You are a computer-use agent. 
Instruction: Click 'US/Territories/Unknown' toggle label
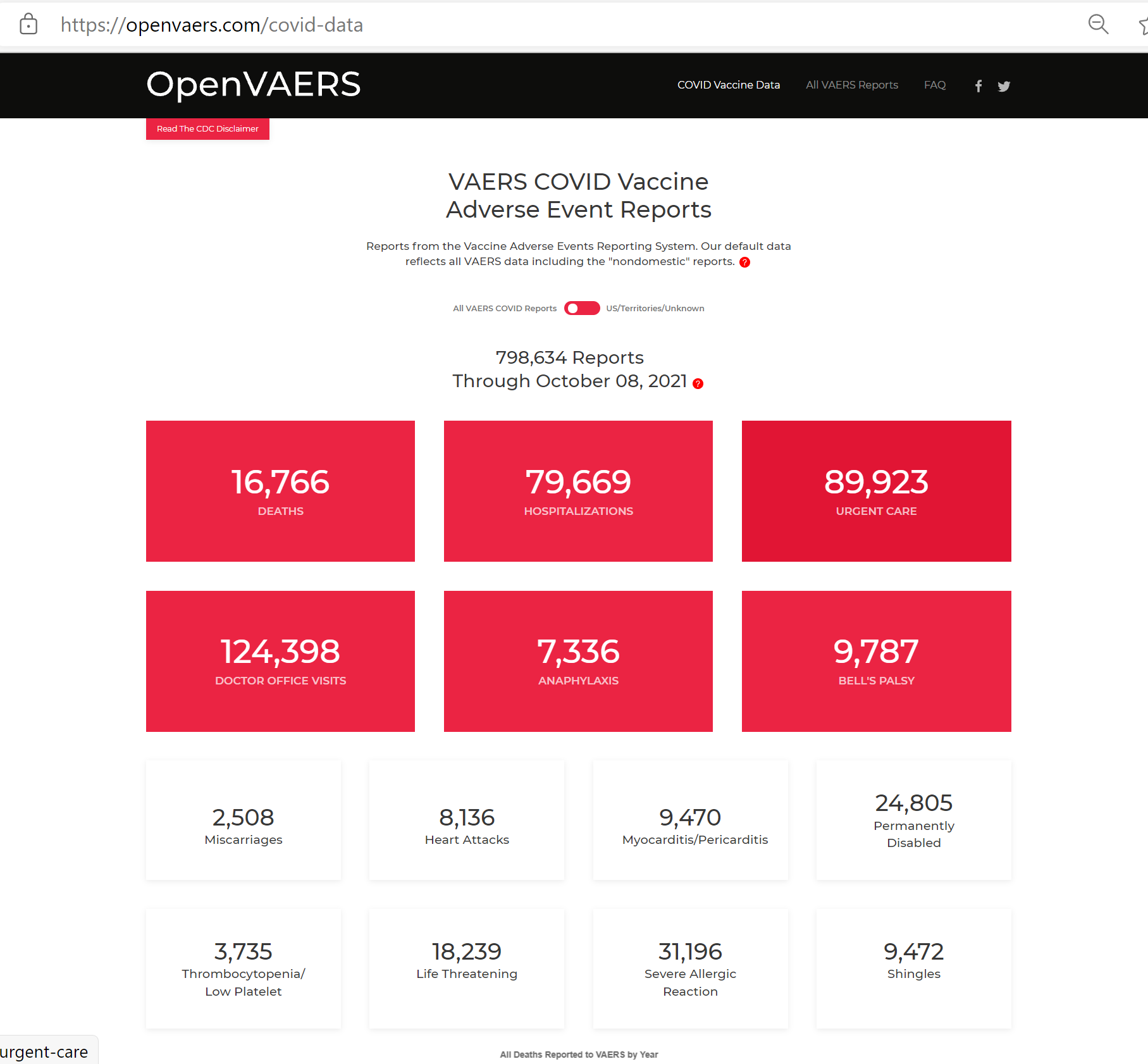pyautogui.click(x=655, y=308)
